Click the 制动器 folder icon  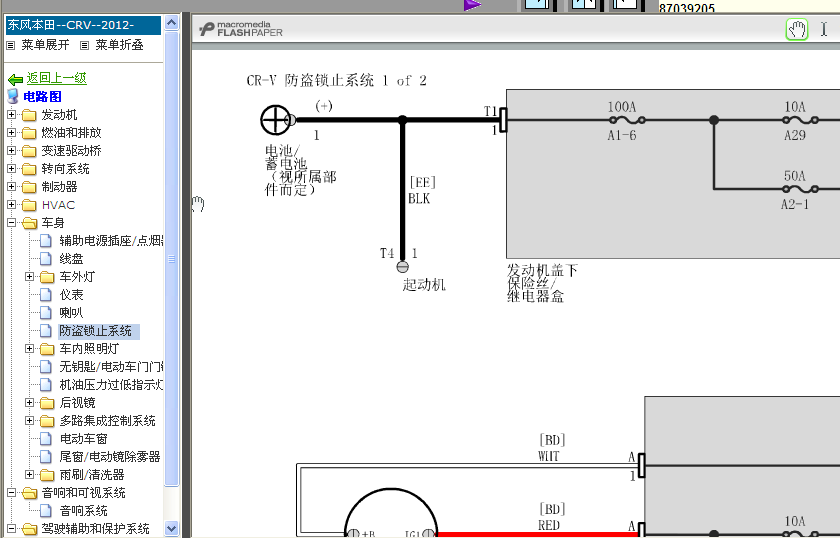click(29, 187)
